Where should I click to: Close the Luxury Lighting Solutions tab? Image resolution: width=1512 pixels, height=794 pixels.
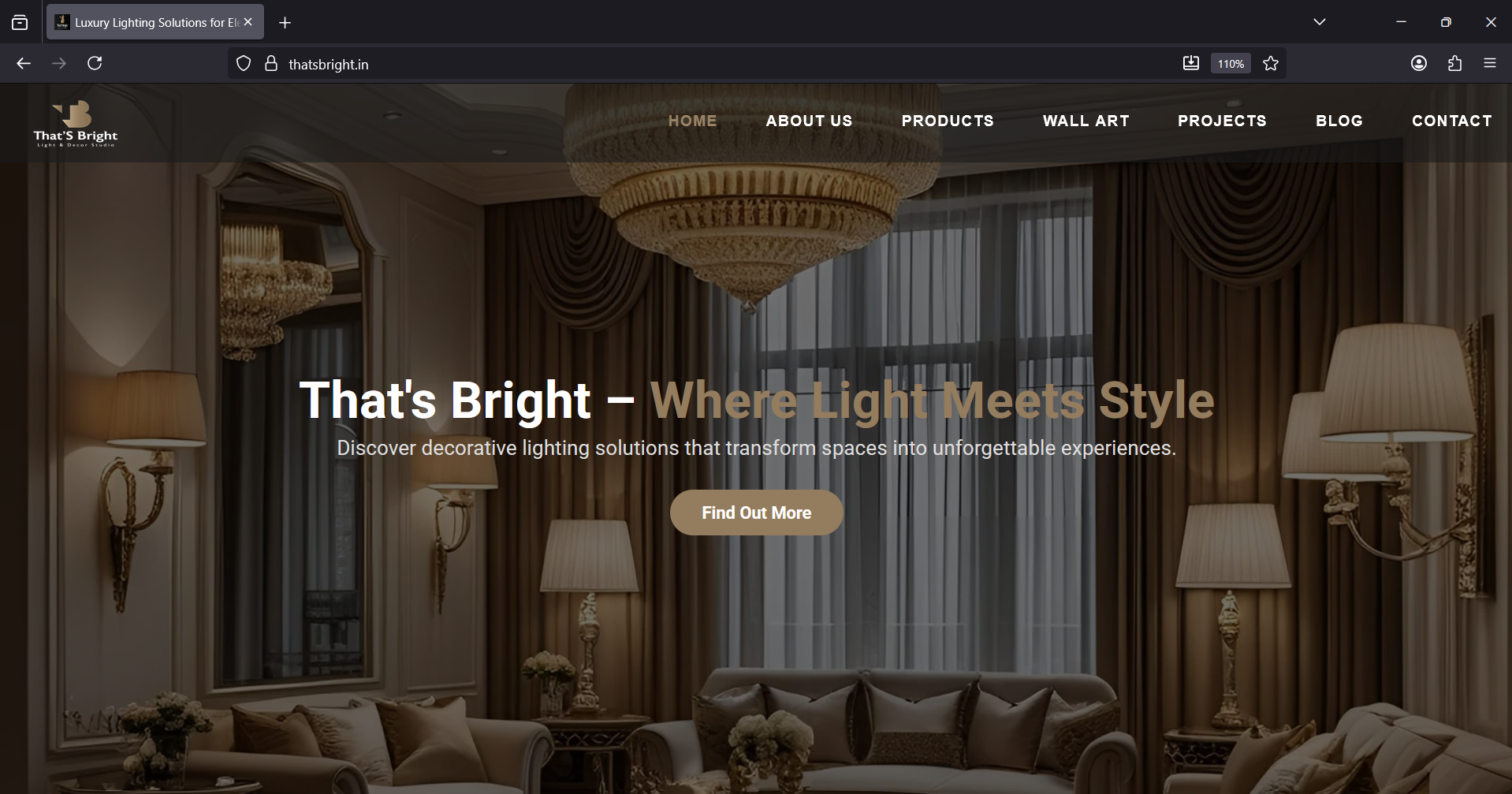(x=248, y=22)
